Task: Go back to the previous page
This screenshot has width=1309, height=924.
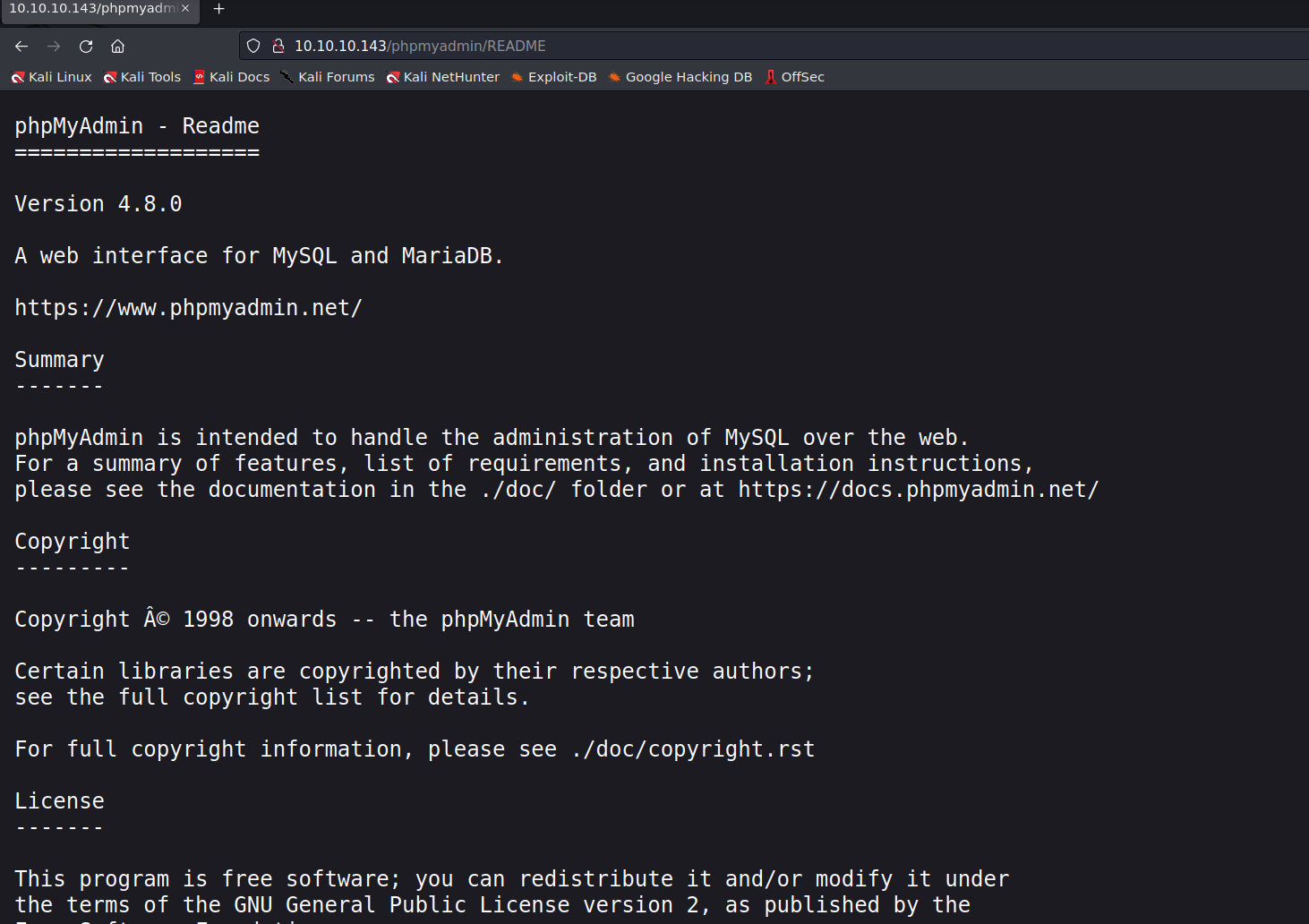Action: 21,46
